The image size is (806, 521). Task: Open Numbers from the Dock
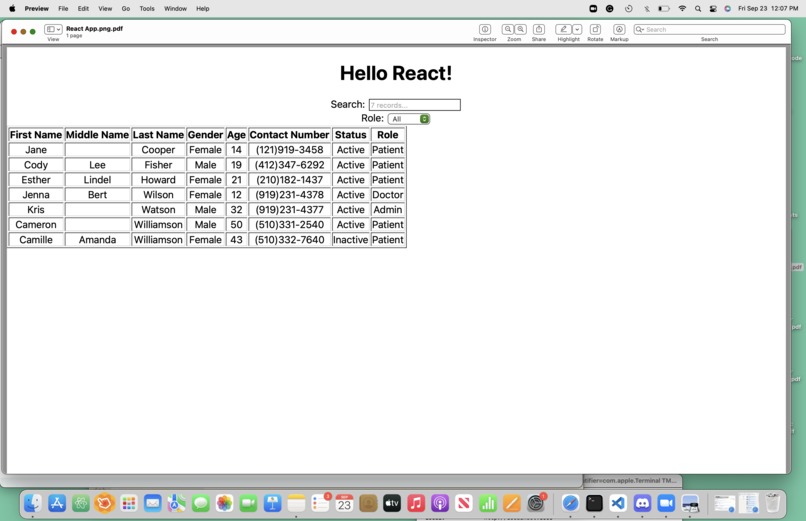click(x=488, y=503)
